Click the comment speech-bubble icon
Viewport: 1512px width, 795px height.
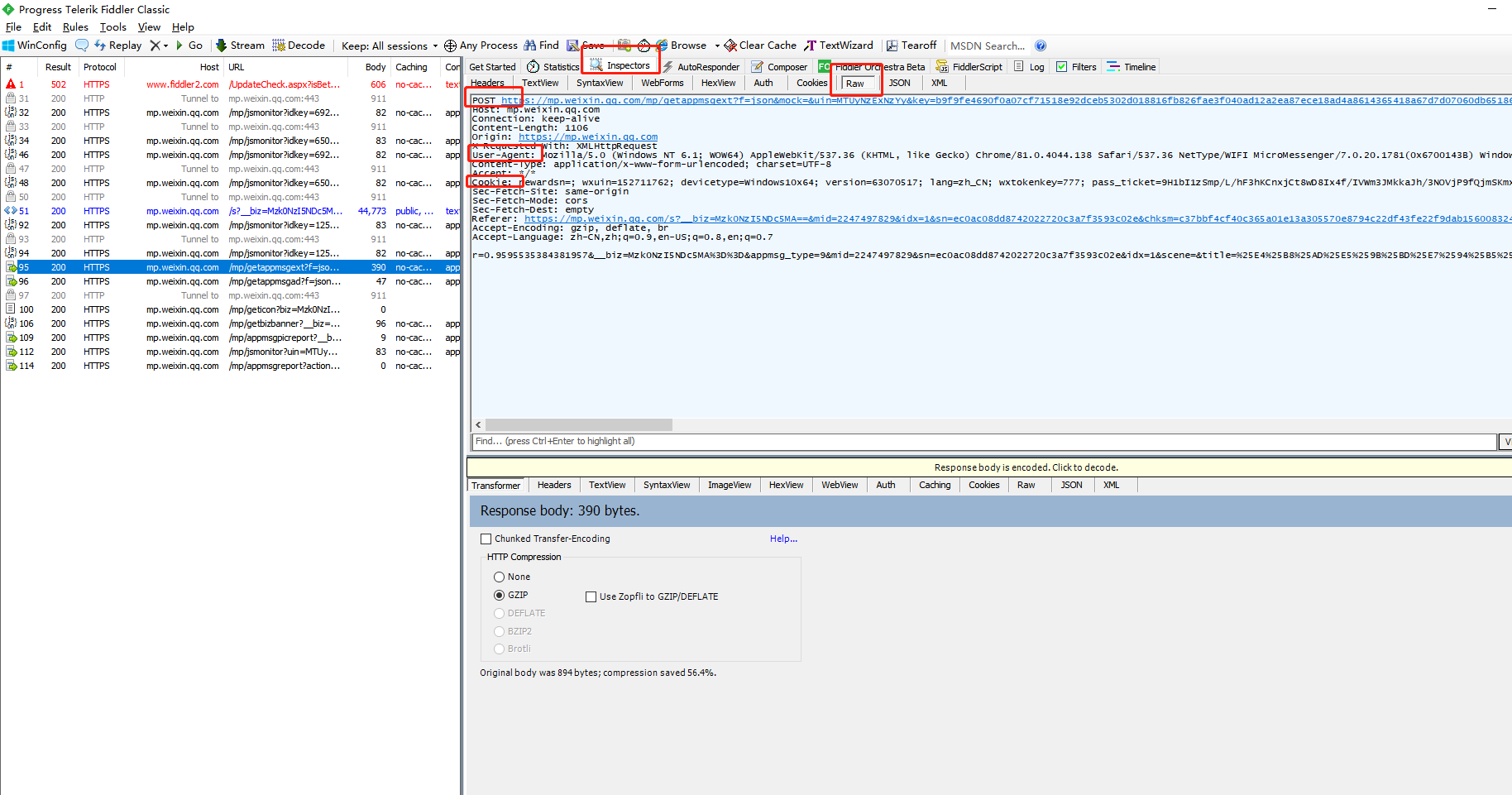(82, 45)
